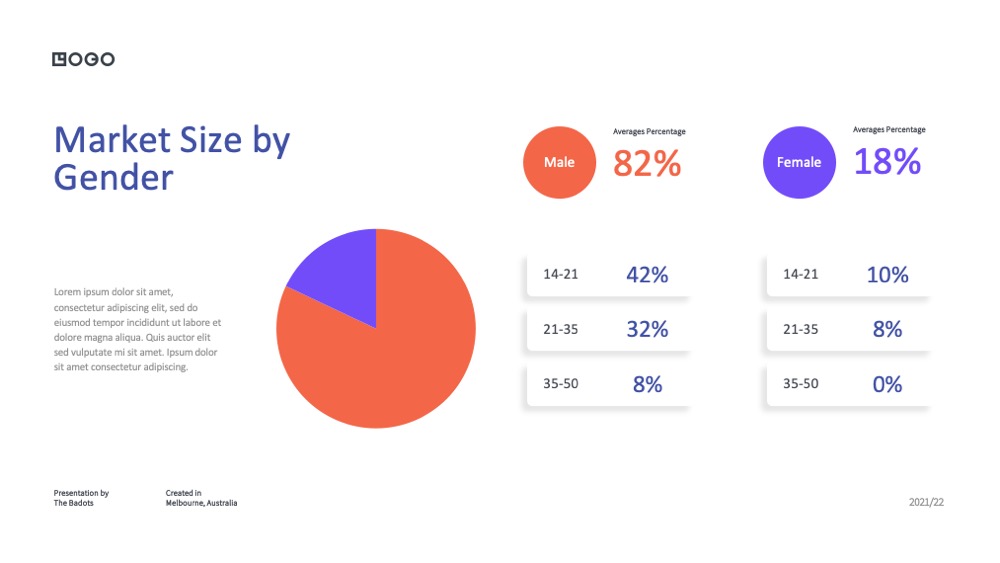Select the 82% male average percentage

point(647,163)
